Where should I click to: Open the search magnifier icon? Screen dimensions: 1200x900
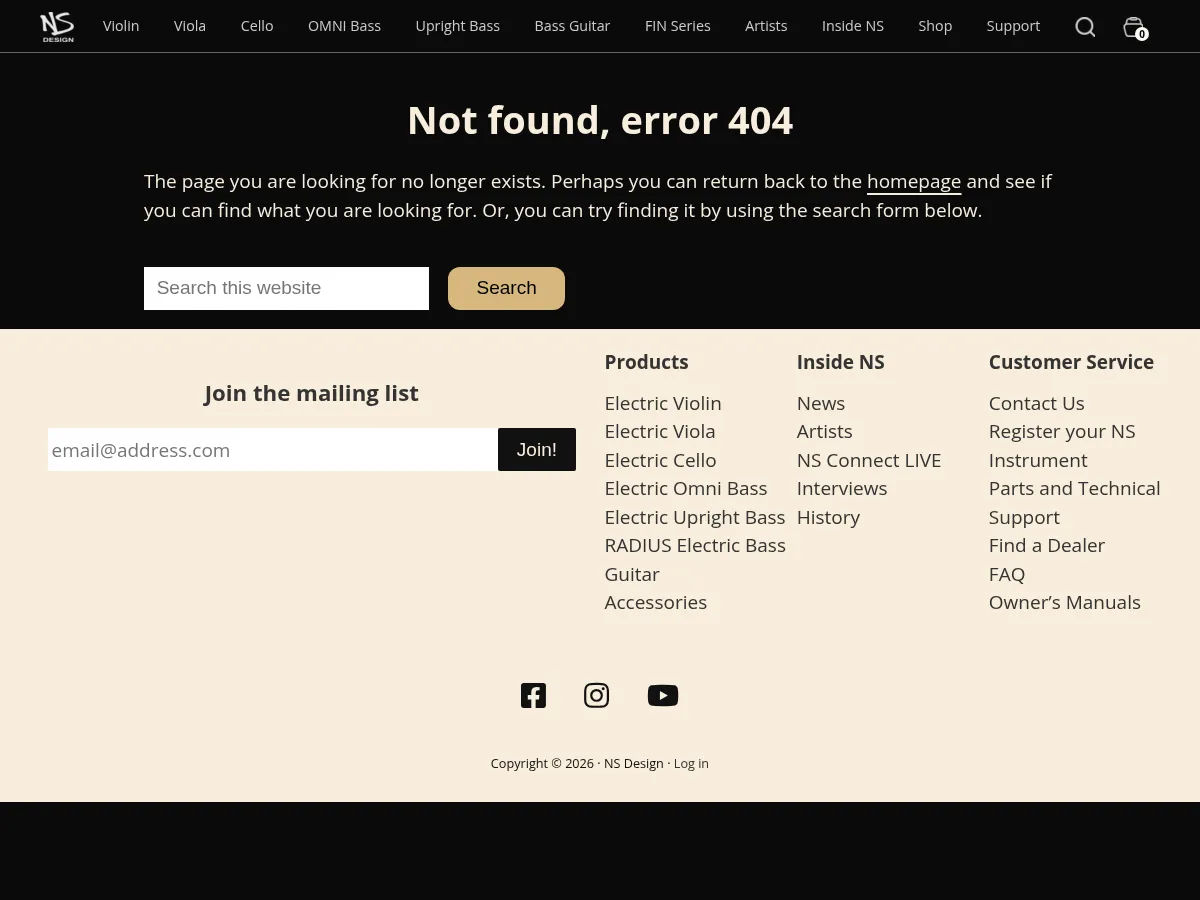1085,27
